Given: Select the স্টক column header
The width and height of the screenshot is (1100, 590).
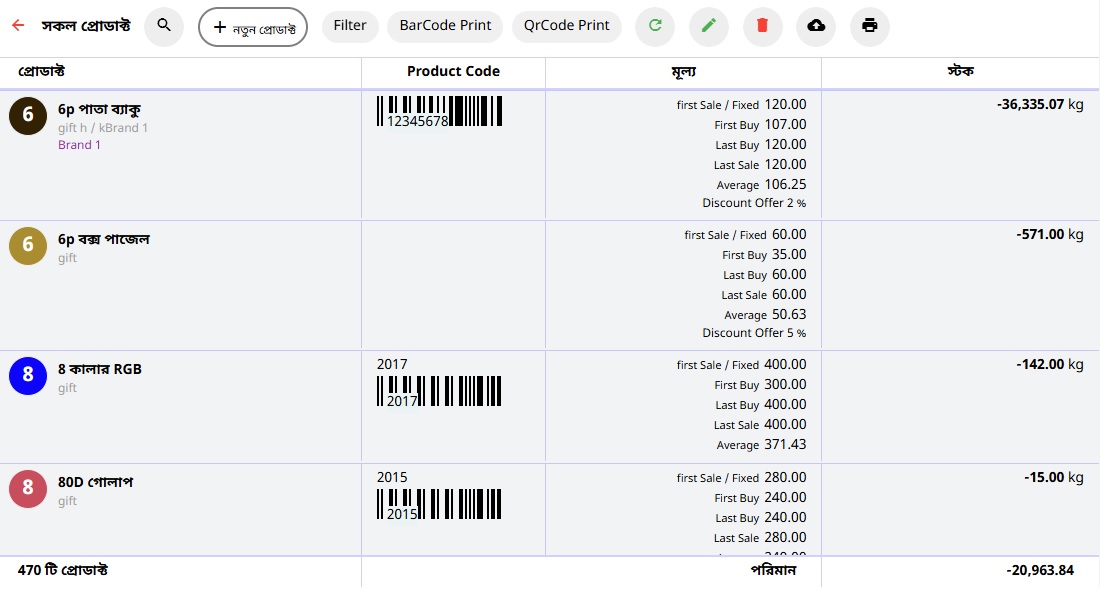Looking at the screenshot, I should coord(960,72).
